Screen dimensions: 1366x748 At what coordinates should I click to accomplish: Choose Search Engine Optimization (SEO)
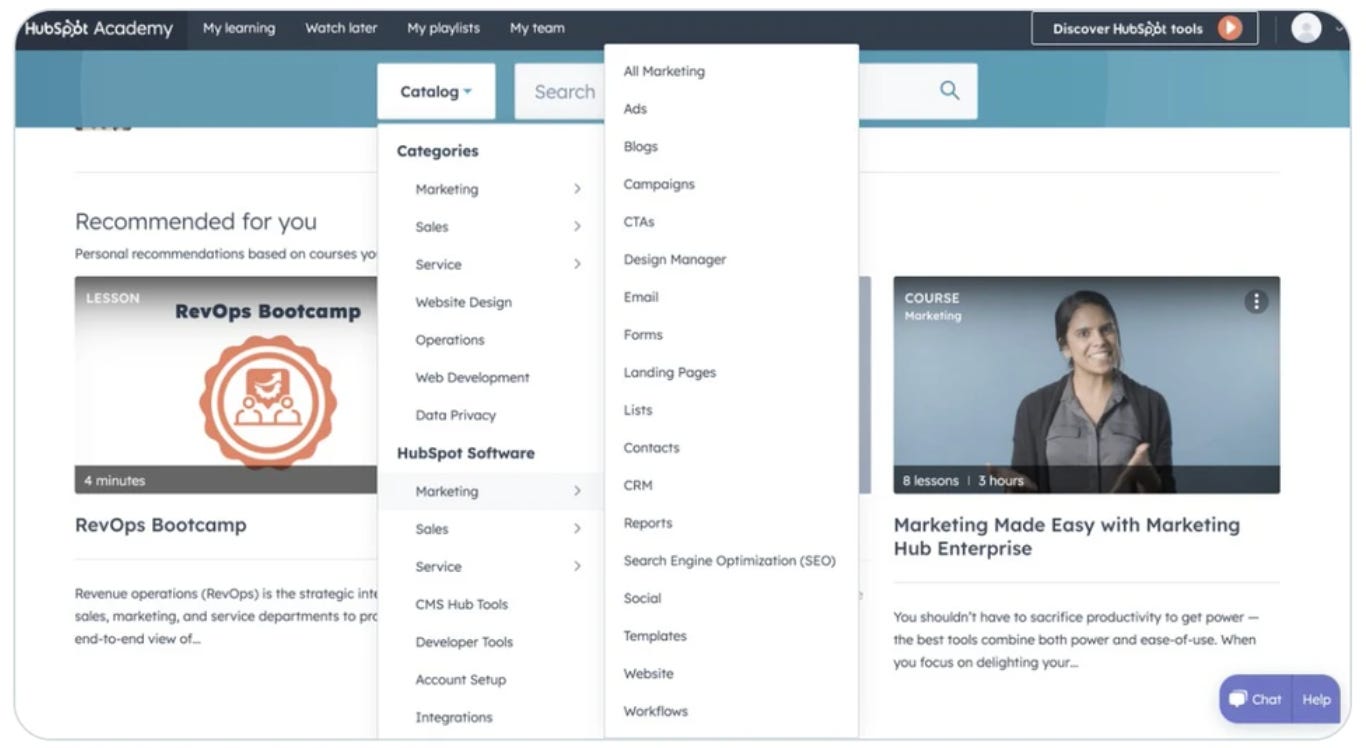(729, 561)
